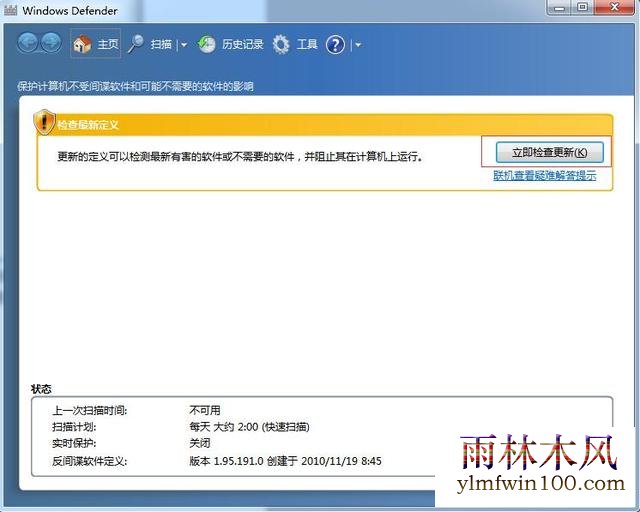Start scan via magnifying glass icon
This screenshot has height=512, width=640.
[x=136, y=44]
